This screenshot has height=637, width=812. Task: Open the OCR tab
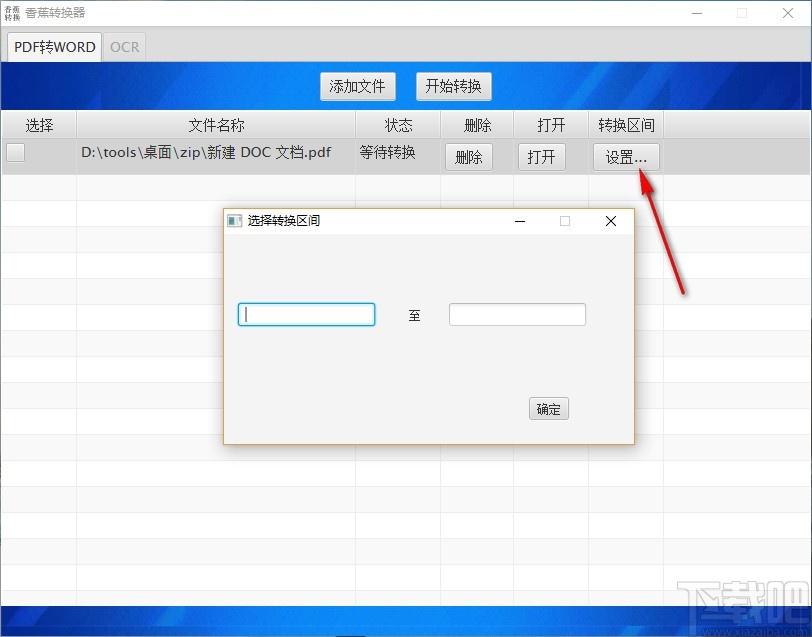(124, 47)
